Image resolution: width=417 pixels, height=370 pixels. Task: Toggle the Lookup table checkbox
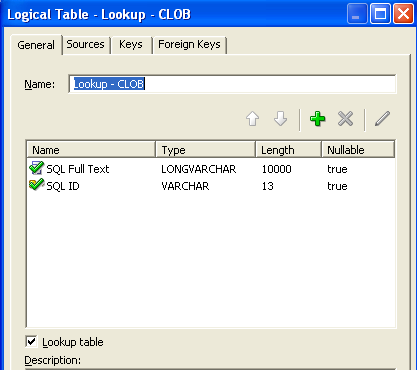[x=31, y=342]
